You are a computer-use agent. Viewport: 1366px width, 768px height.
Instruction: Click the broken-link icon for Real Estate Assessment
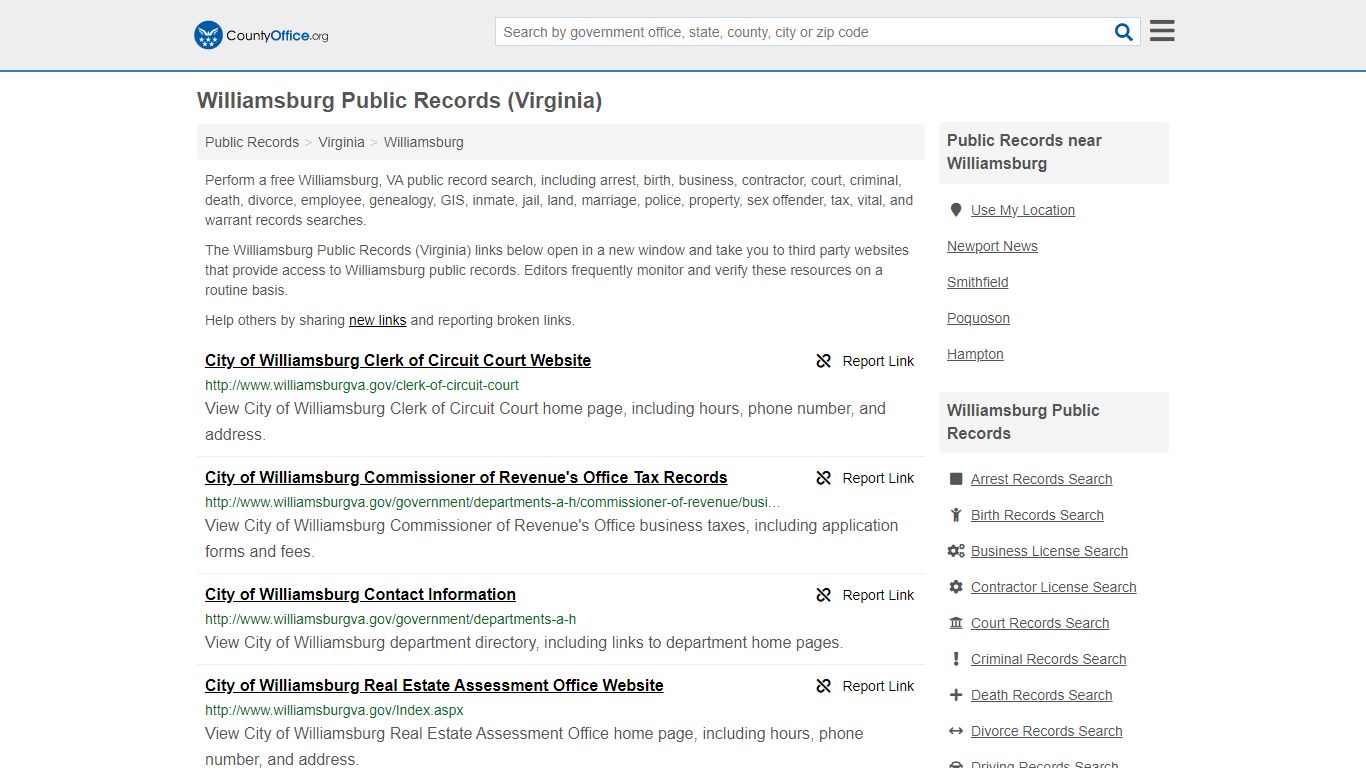(824, 686)
